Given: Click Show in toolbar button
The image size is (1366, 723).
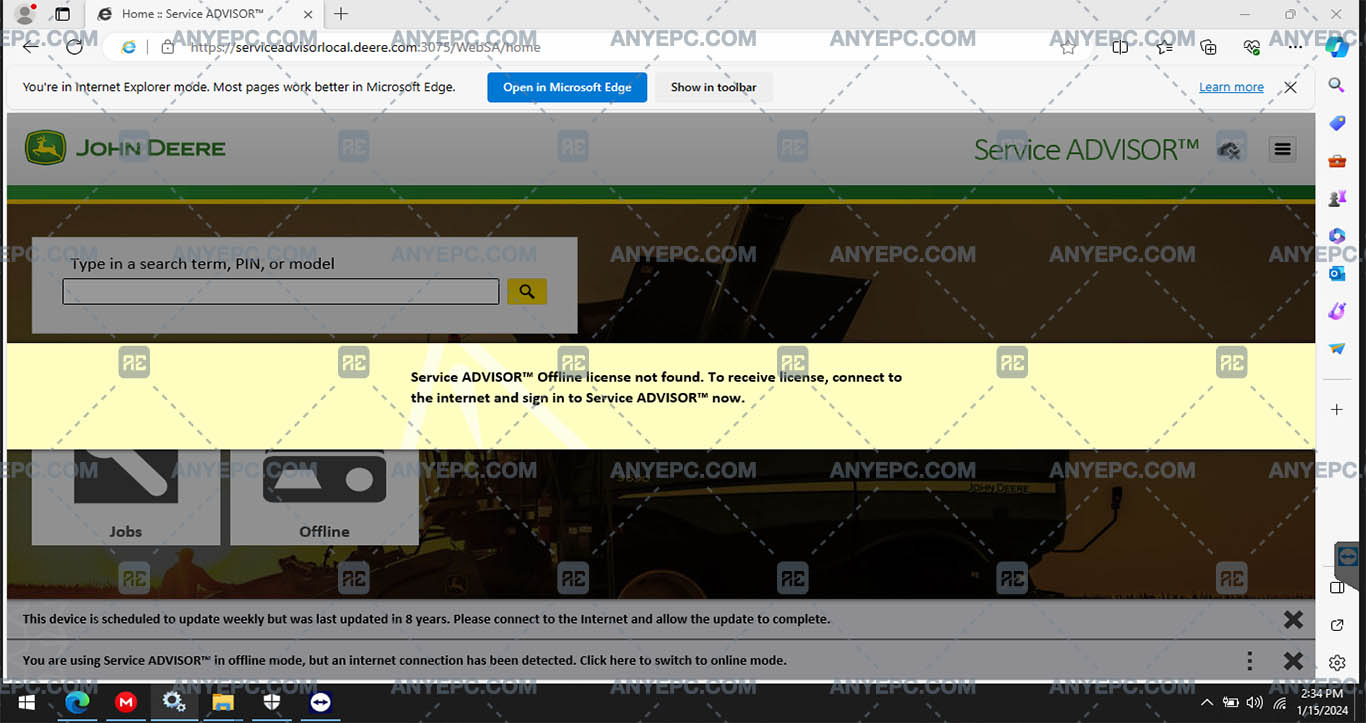Looking at the screenshot, I should [x=714, y=87].
